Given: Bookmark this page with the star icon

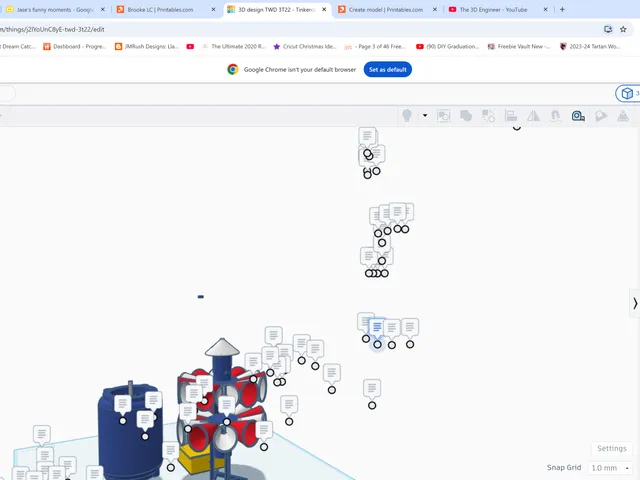Looking at the screenshot, I should tap(623, 29).
